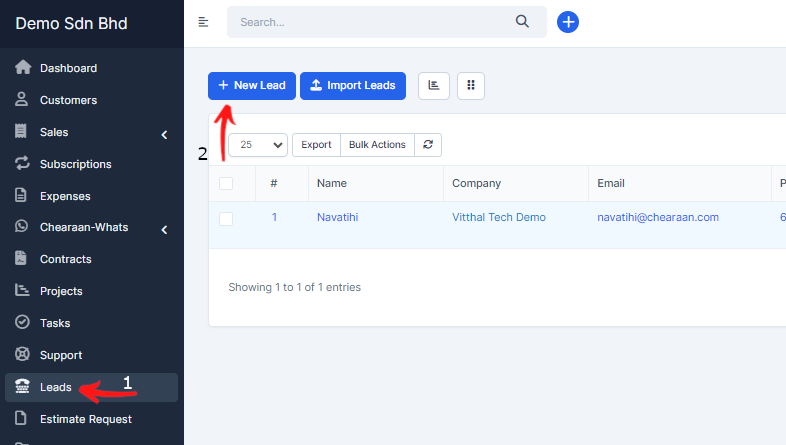Check the Navatihi lead row checkbox
The height and width of the screenshot is (445, 786).
point(226,218)
